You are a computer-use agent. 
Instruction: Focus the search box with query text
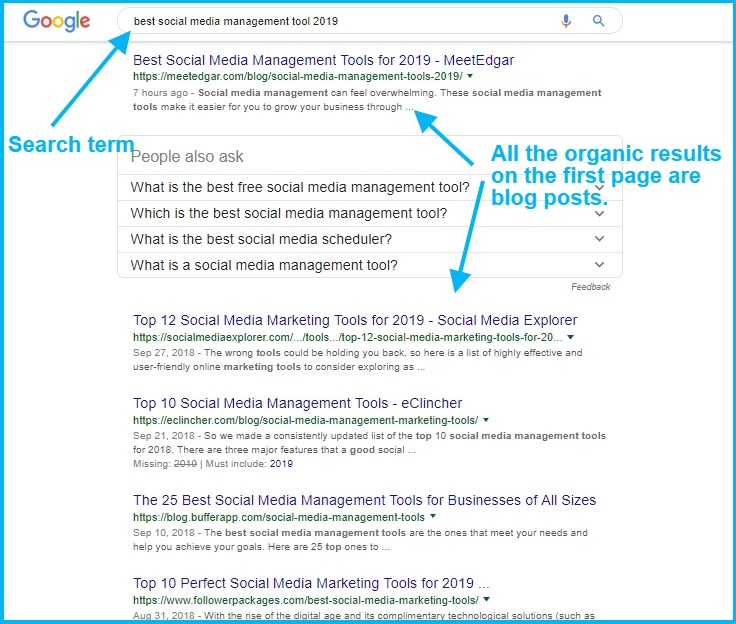370,21
